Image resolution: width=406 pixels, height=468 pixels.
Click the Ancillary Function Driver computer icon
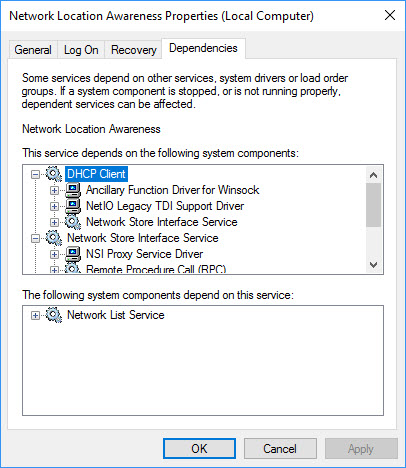[x=73, y=190]
